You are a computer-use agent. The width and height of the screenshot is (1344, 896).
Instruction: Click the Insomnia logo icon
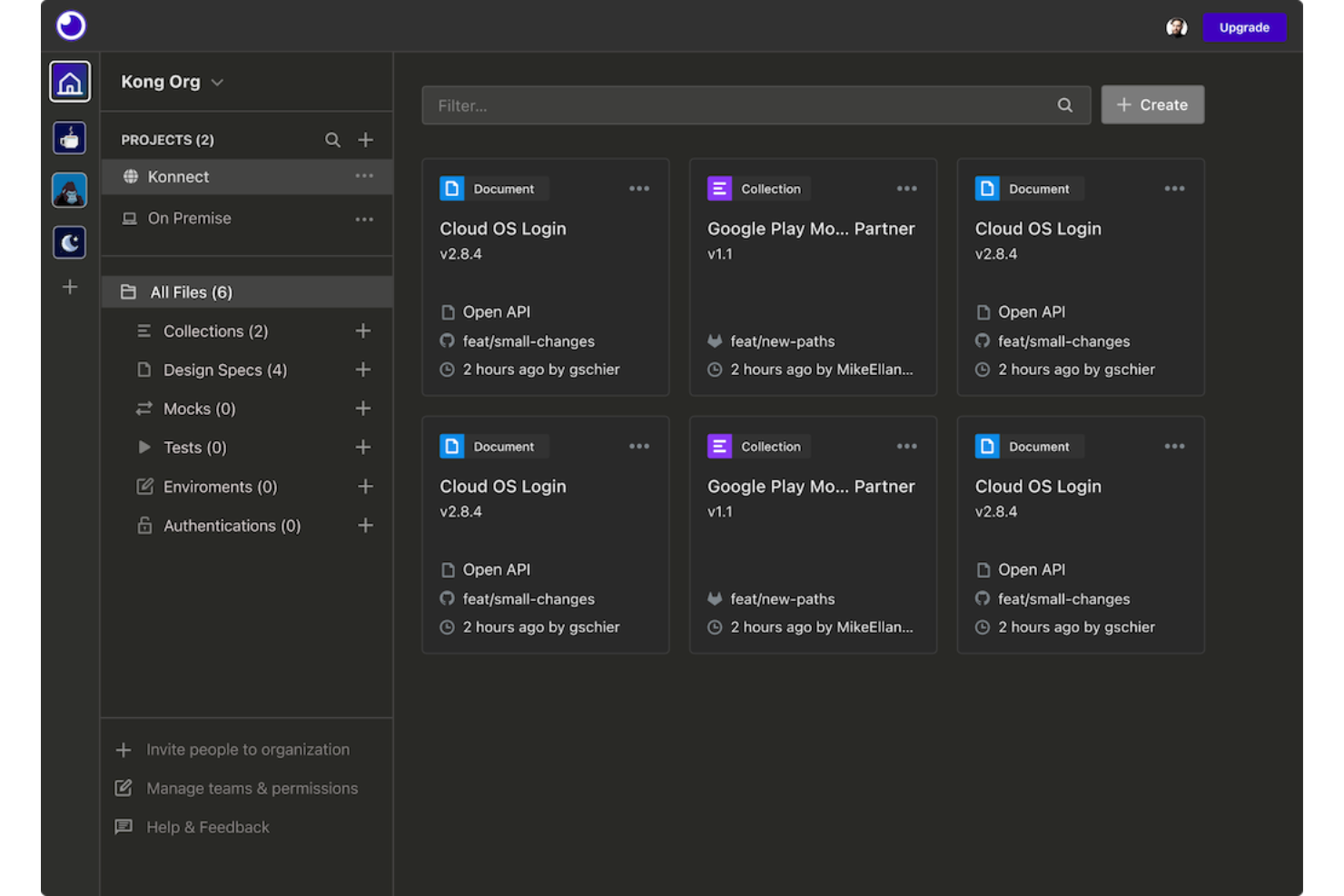pyautogui.click(x=71, y=25)
